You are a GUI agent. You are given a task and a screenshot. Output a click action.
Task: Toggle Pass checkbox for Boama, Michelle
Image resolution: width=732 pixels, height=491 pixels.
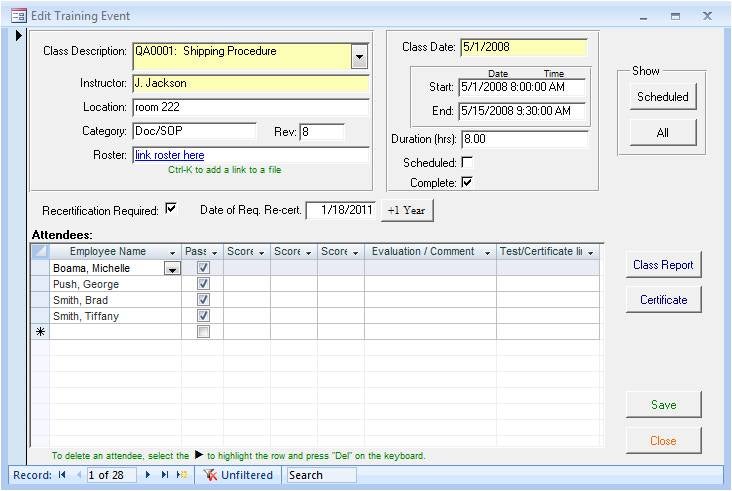203,267
